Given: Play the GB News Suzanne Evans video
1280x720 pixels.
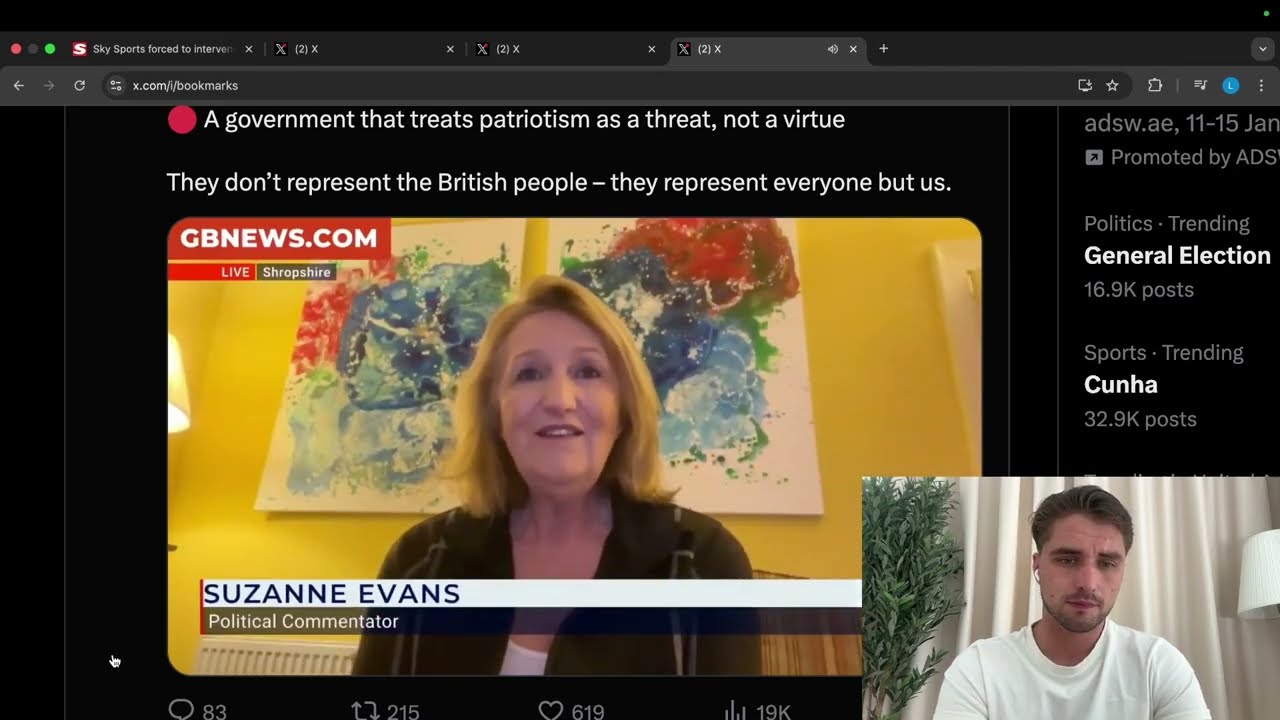Looking at the screenshot, I should tap(574, 446).
